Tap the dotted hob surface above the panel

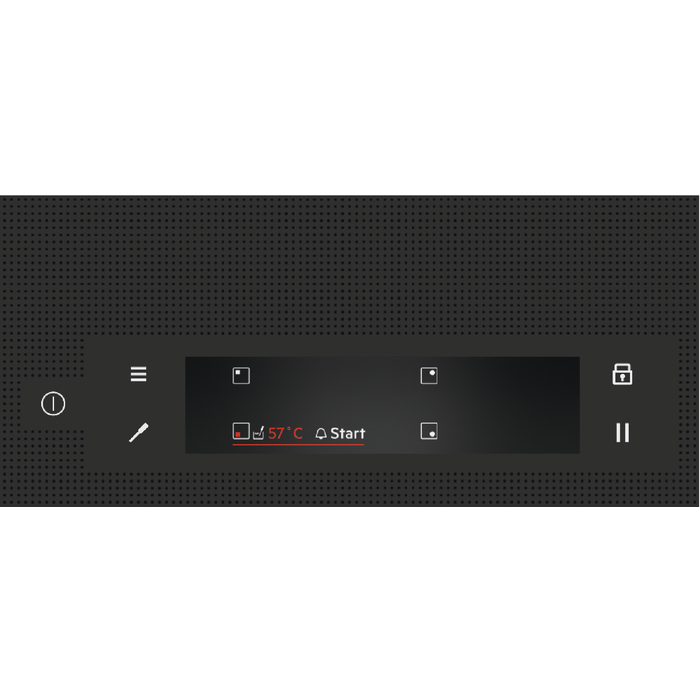pos(350,266)
